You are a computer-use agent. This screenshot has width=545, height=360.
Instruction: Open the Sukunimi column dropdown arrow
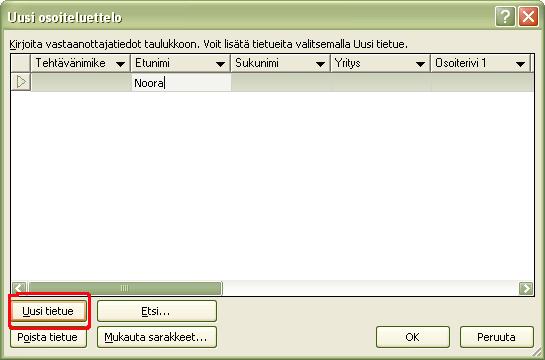(320, 64)
